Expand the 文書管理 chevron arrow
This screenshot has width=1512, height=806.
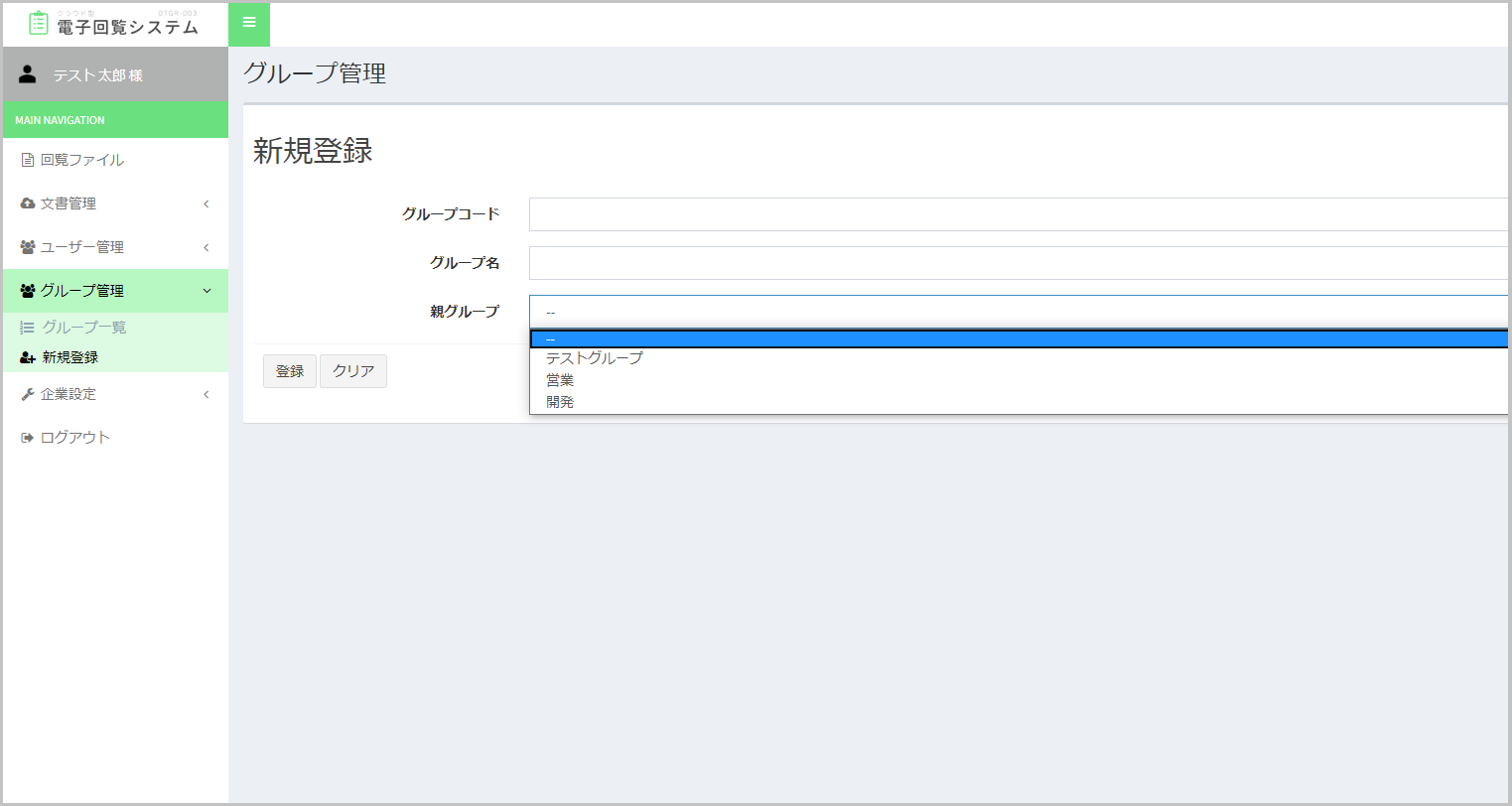[206, 203]
